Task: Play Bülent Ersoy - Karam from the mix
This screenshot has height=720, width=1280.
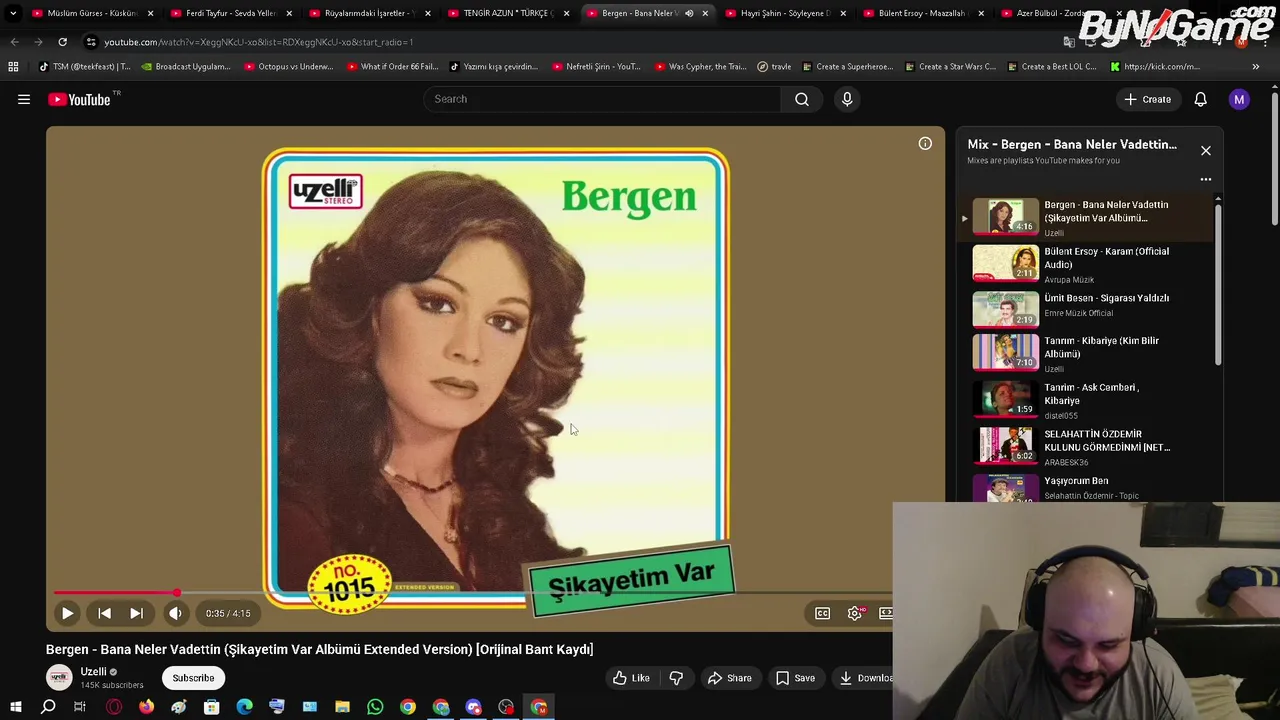Action: (x=1090, y=264)
